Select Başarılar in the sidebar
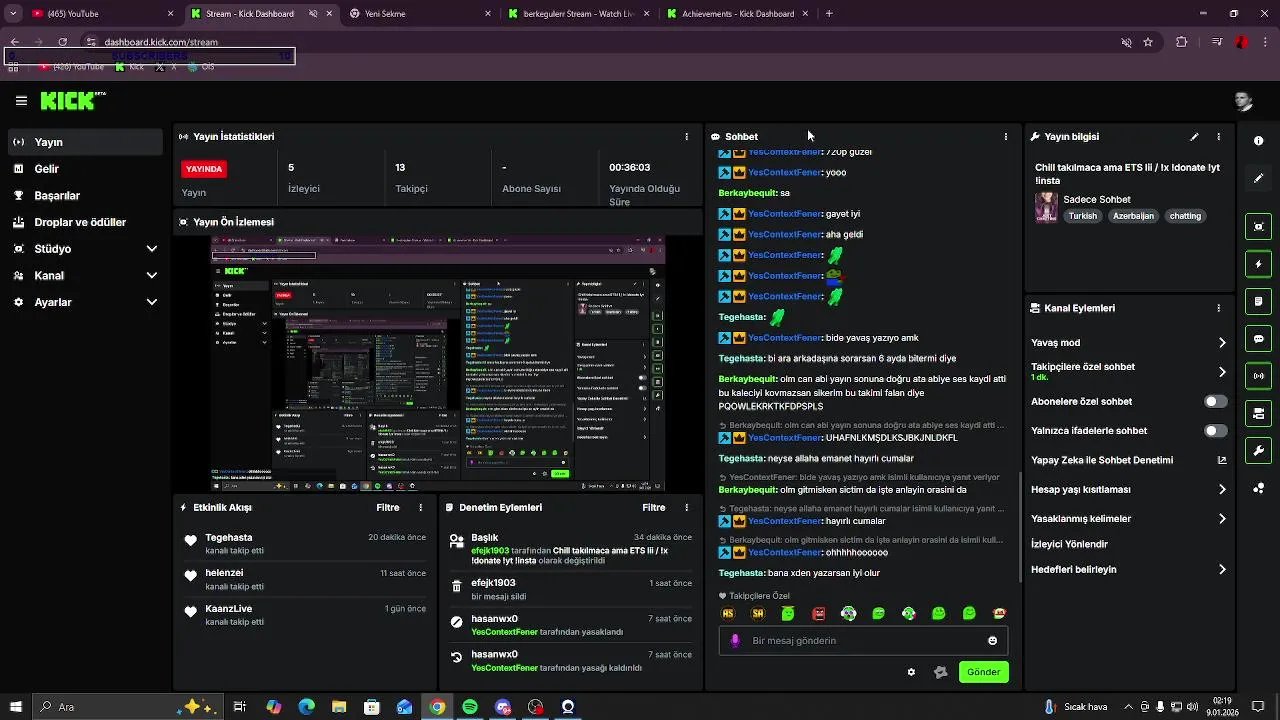Screen dimensions: 1280x720 pos(86,196)
